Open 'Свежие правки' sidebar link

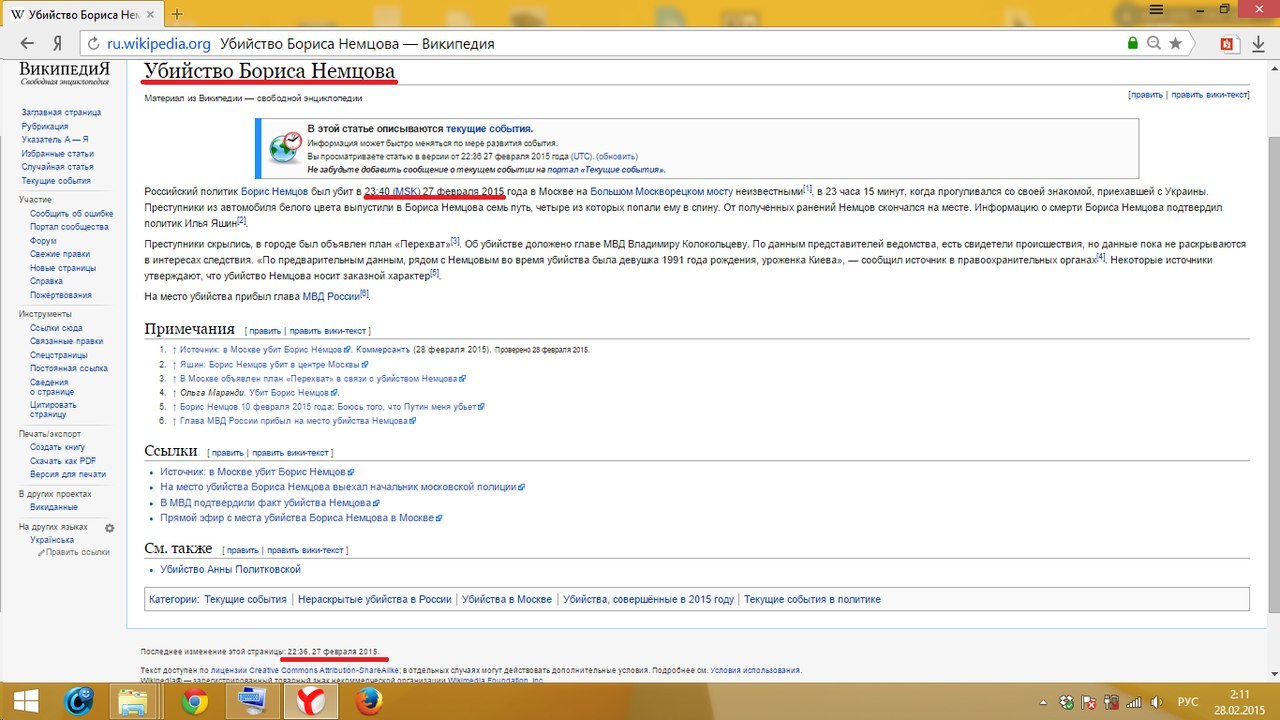(x=61, y=254)
